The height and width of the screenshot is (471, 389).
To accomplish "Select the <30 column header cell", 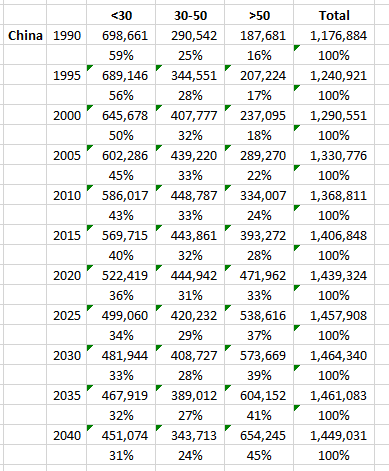I will click(121, 15).
